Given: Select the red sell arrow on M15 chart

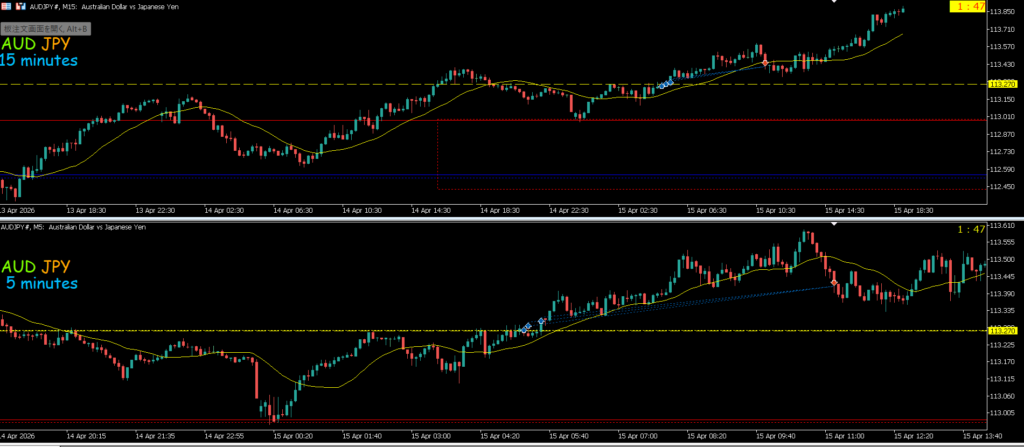Looking at the screenshot, I should coord(765,62).
